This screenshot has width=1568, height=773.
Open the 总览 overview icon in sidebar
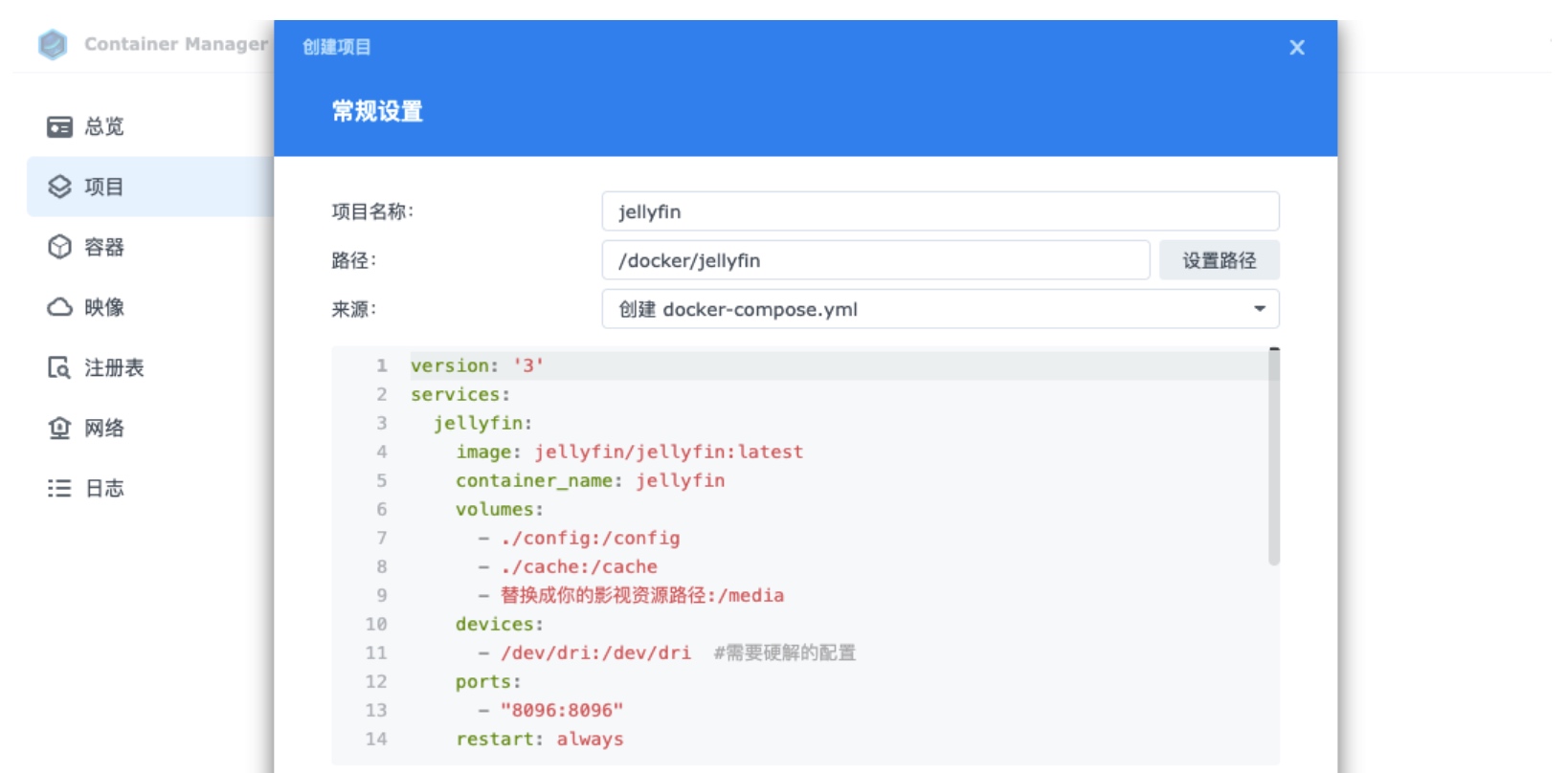click(x=59, y=126)
